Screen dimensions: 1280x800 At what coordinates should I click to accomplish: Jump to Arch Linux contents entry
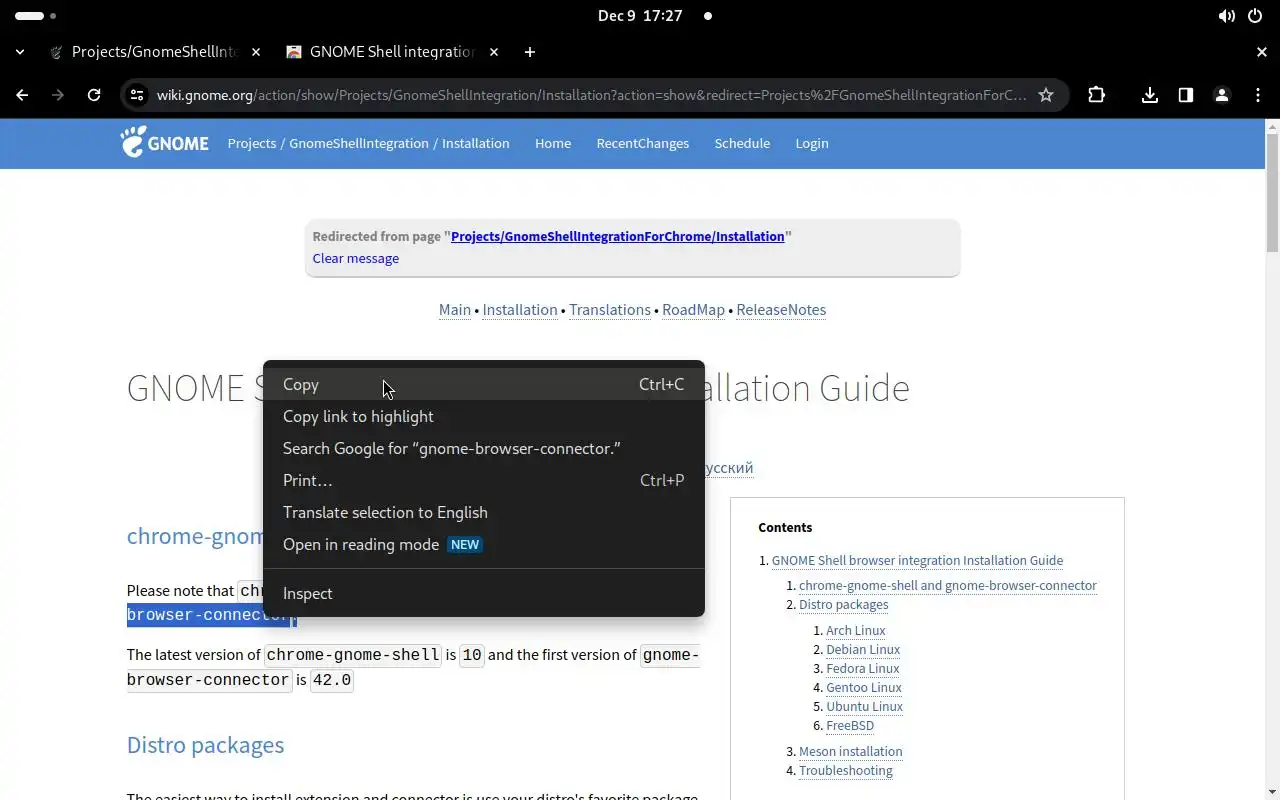click(x=855, y=630)
